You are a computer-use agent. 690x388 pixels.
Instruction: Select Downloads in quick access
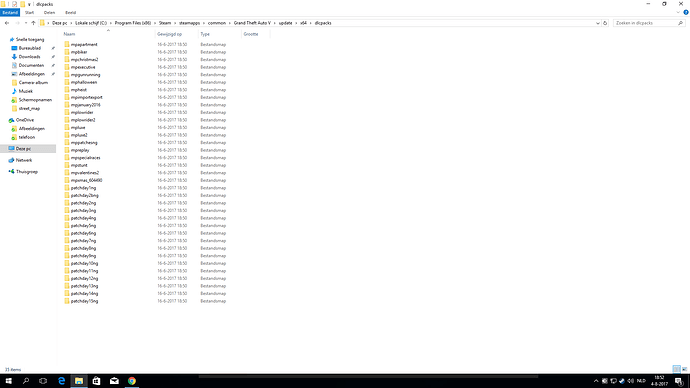point(29,57)
